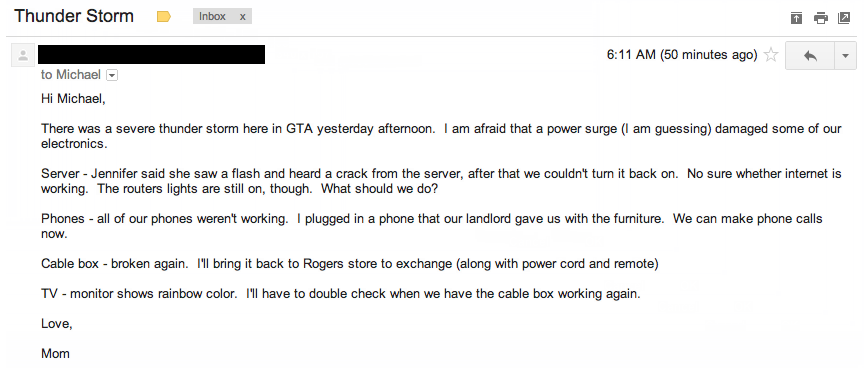The height and width of the screenshot is (368, 864).
Task: Click the sender's gray avatar picture
Action: (23, 56)
